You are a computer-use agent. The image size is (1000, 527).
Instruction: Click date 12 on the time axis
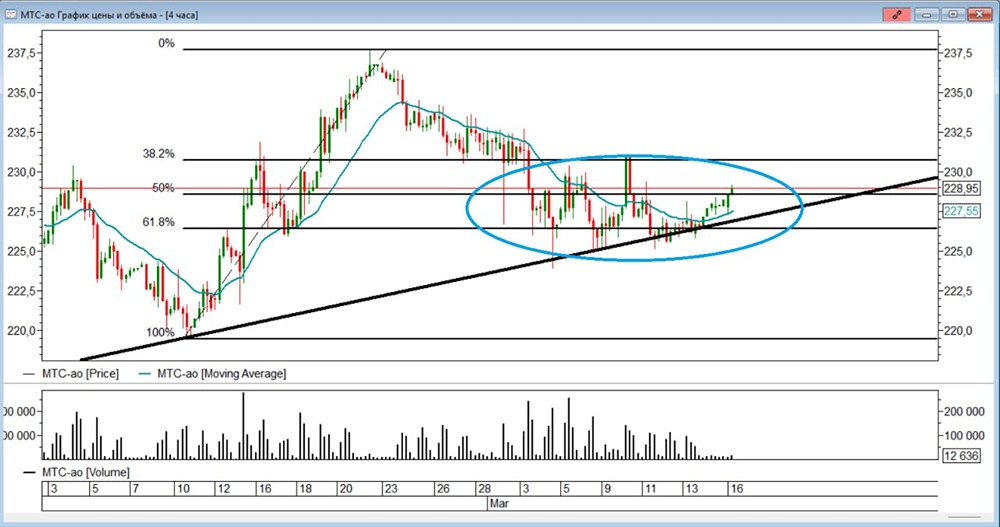223,489
